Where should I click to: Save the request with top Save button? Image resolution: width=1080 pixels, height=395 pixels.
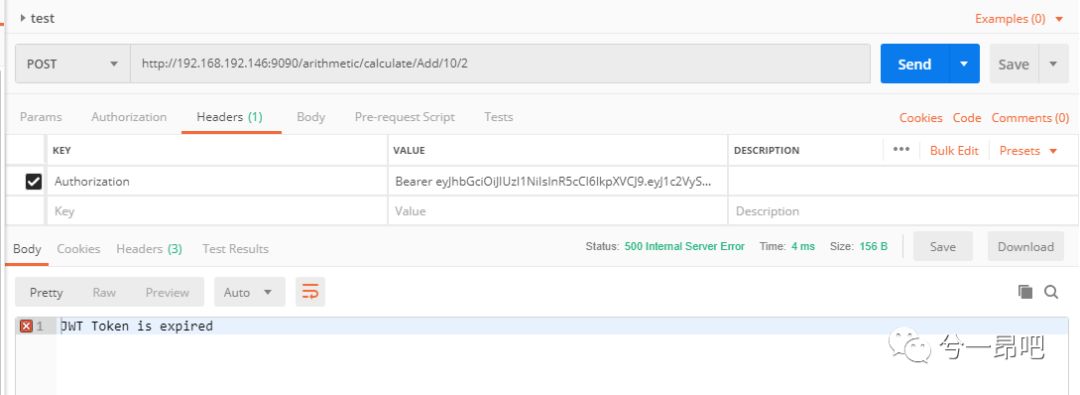click(x=1014, y=64)
